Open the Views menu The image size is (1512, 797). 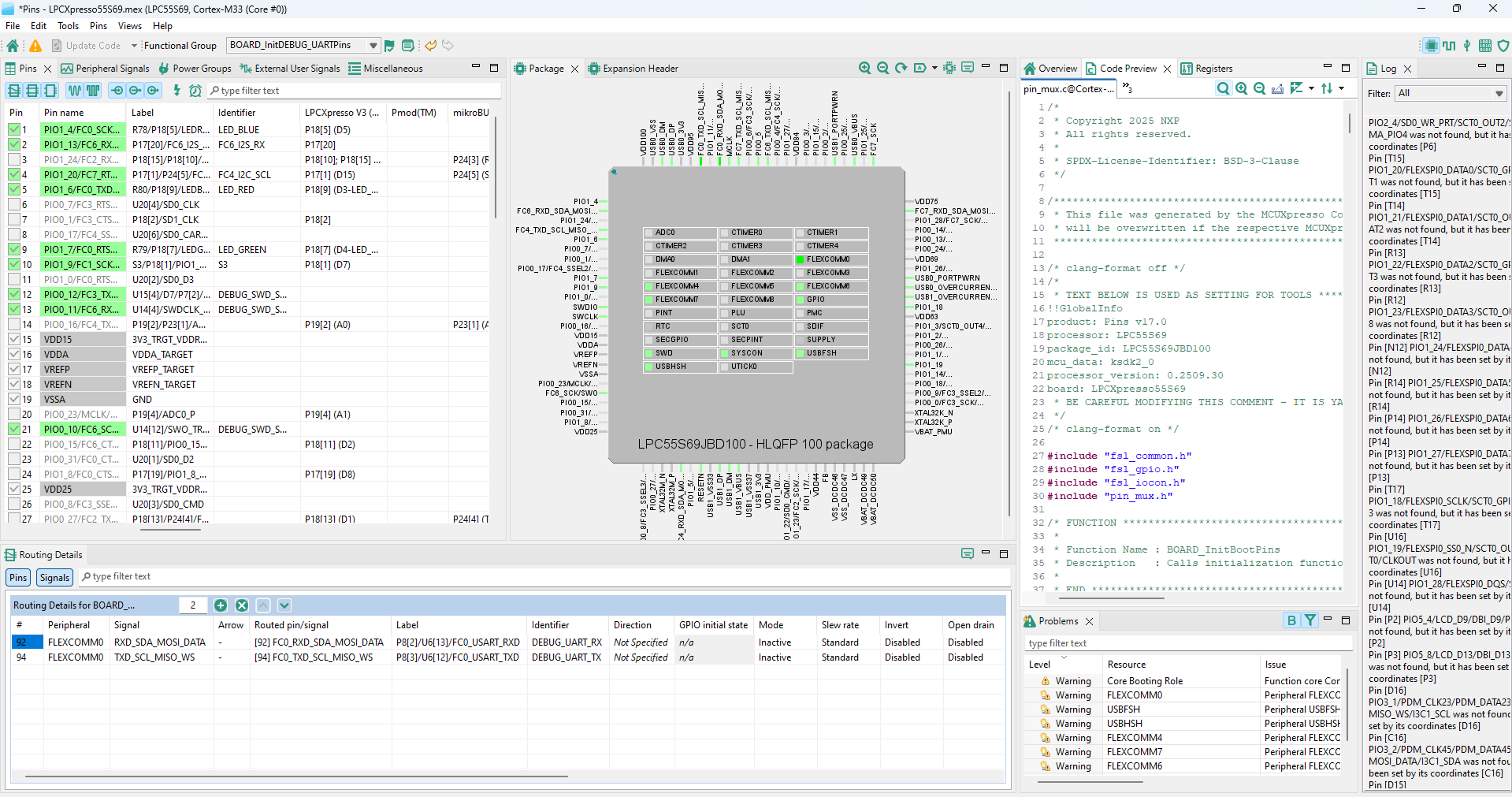pyautogui.click(x=130, y=26)
